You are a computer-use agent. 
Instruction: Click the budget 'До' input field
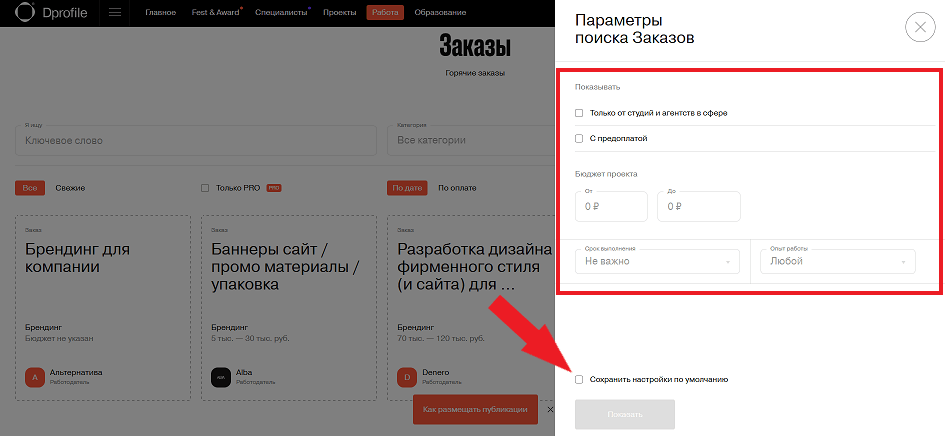[x=699, y=206]
